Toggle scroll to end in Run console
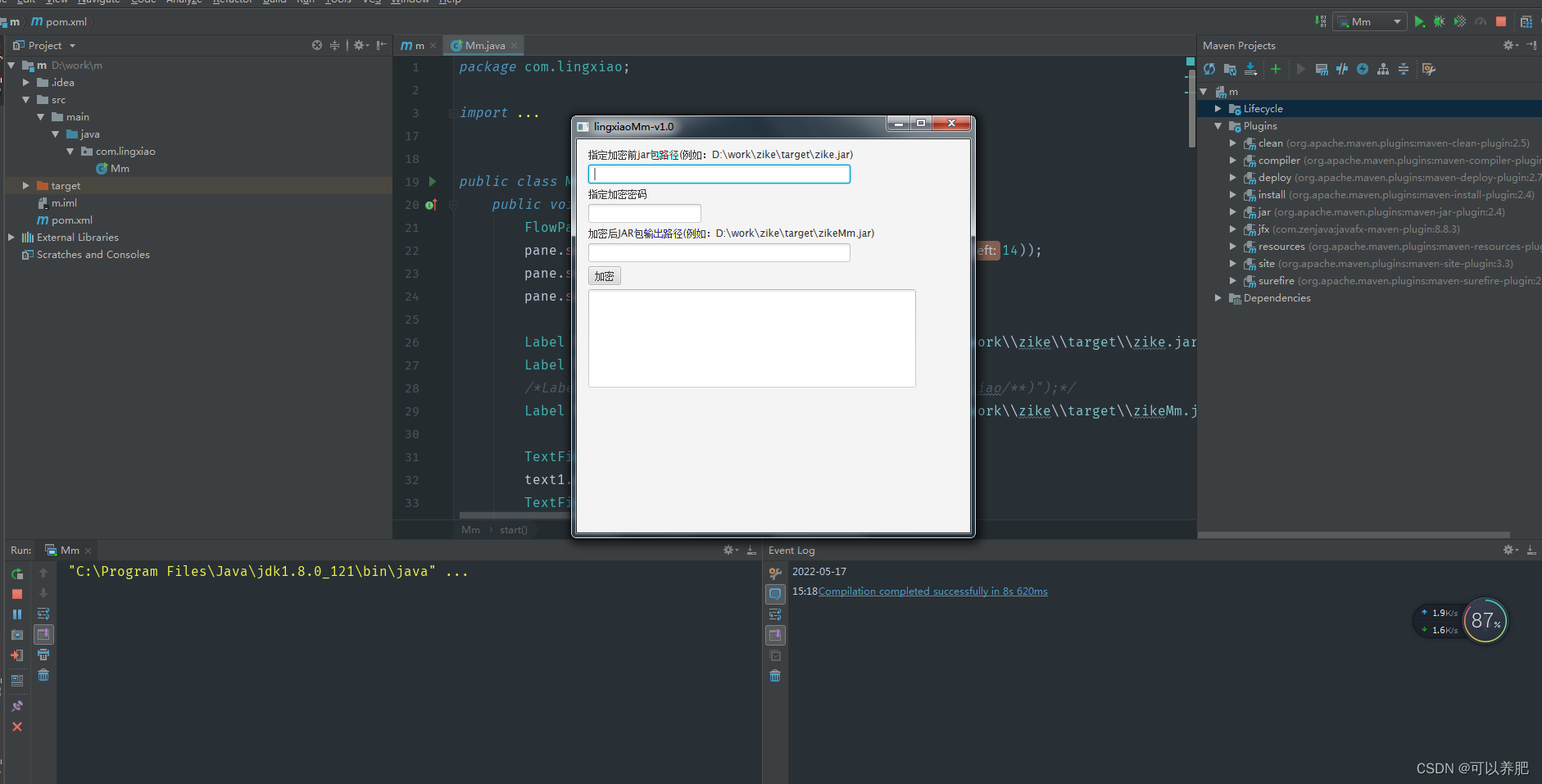 point(43,634)
